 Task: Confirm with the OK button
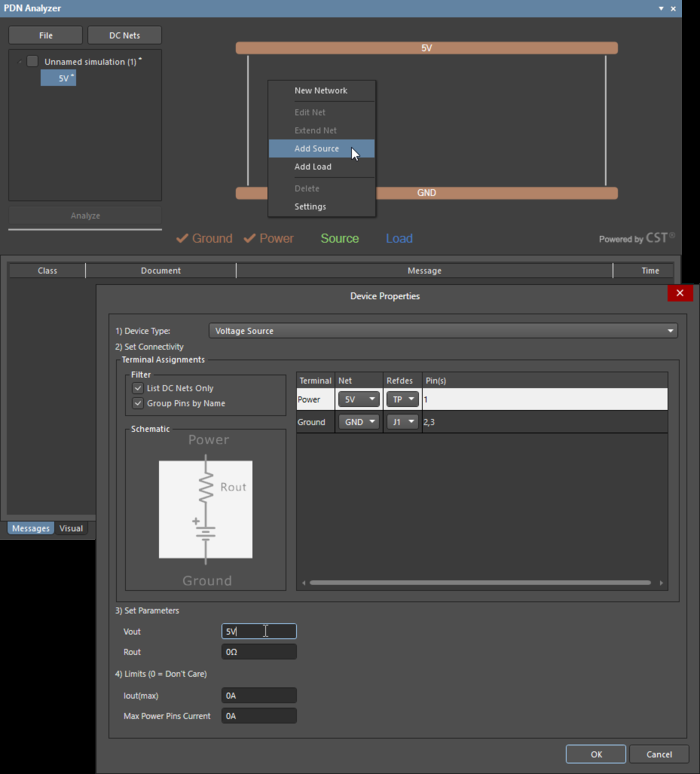click(596, 754)
